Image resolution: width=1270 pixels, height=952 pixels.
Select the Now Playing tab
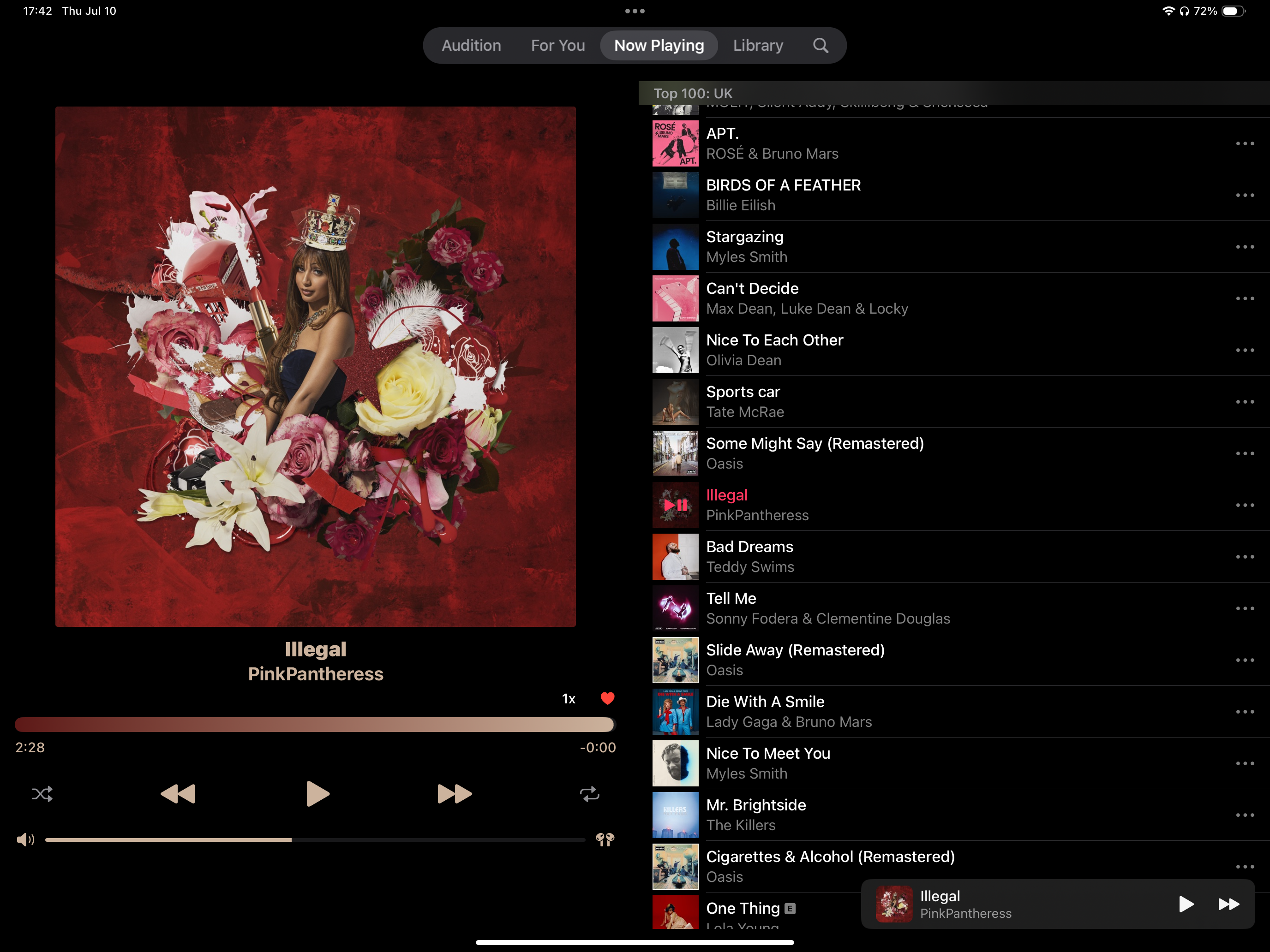click(659, 45)
